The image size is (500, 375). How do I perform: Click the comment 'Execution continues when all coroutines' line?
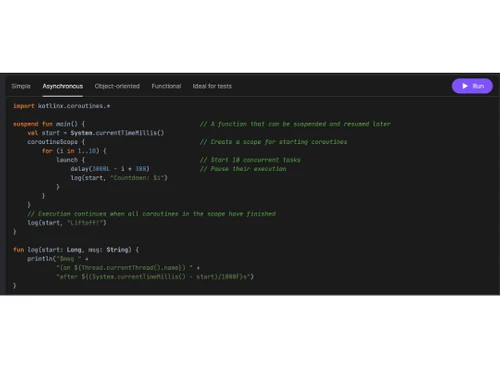pos(151,214)
